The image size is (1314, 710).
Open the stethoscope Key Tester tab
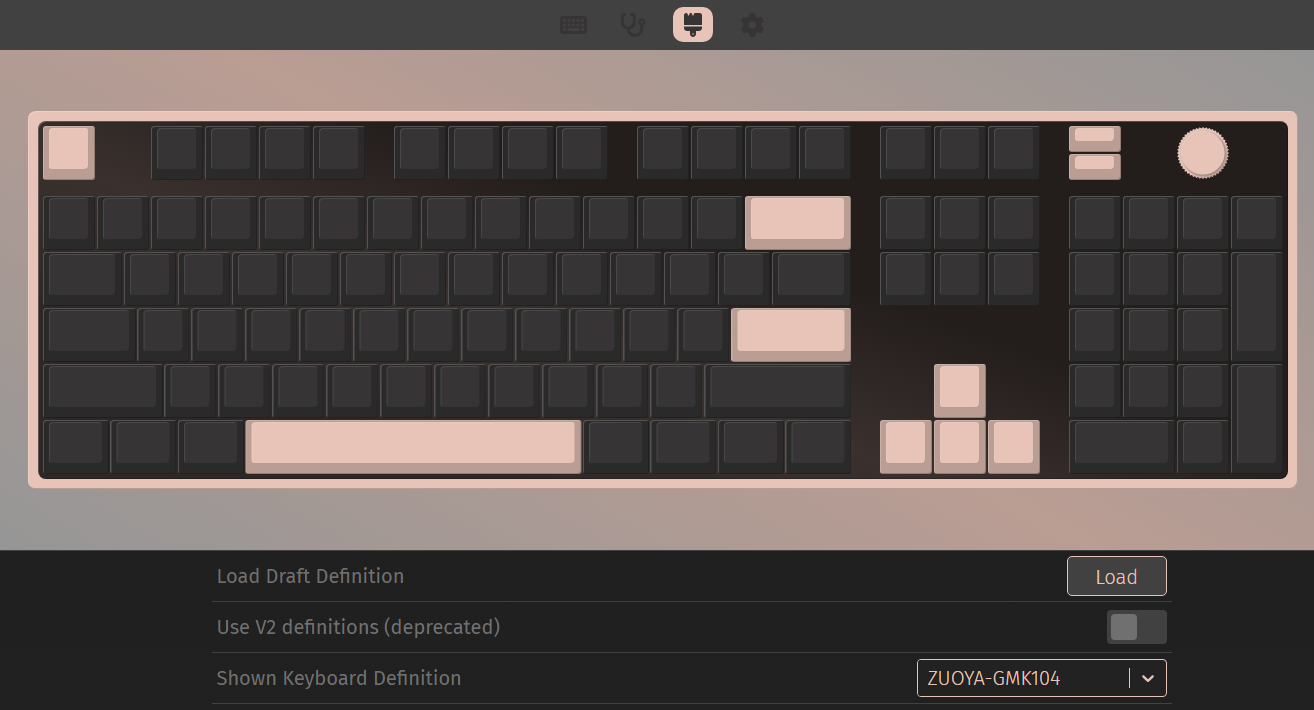coord(632,24)
